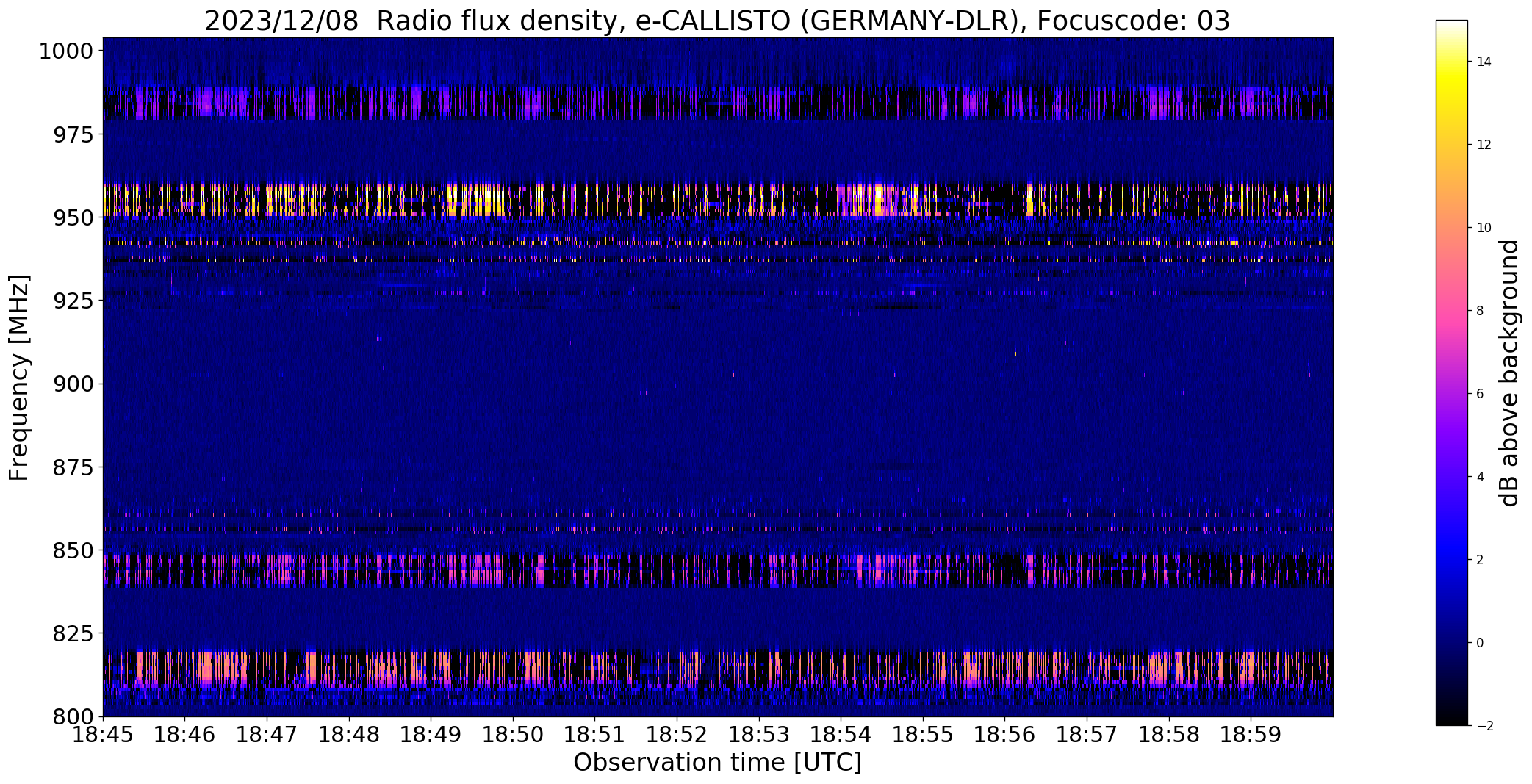1532x784 pixels.
Task: Click the colorbar tick label 10
Action: pyautogui.click(x=1484, y=228)
